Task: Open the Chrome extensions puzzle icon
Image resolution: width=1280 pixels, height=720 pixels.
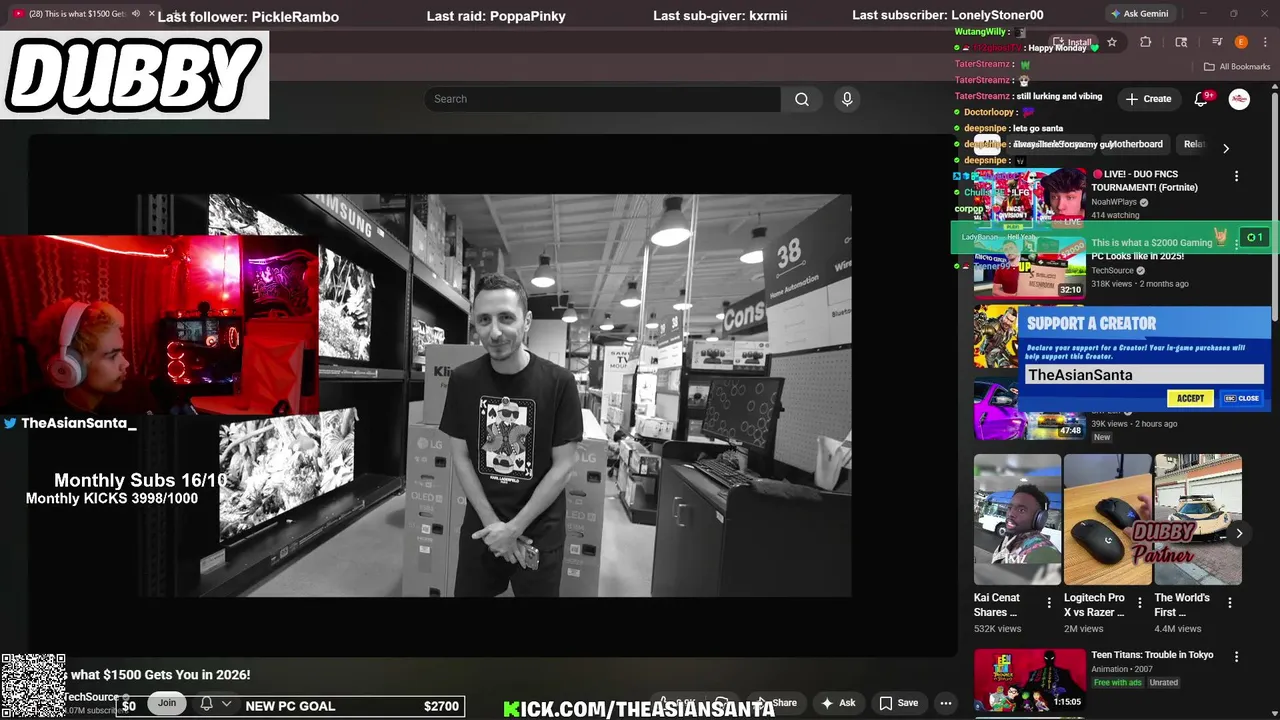Action: (1146, 42)
